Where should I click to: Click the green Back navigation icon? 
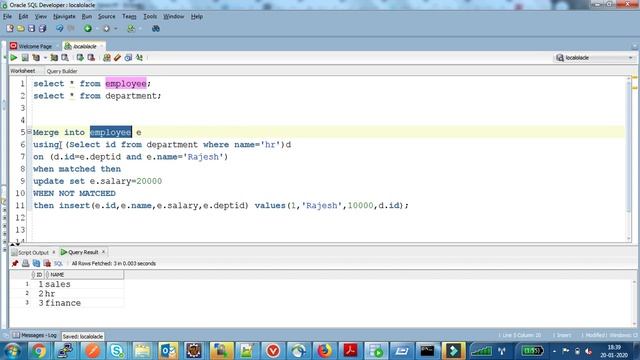coord(87,29)
